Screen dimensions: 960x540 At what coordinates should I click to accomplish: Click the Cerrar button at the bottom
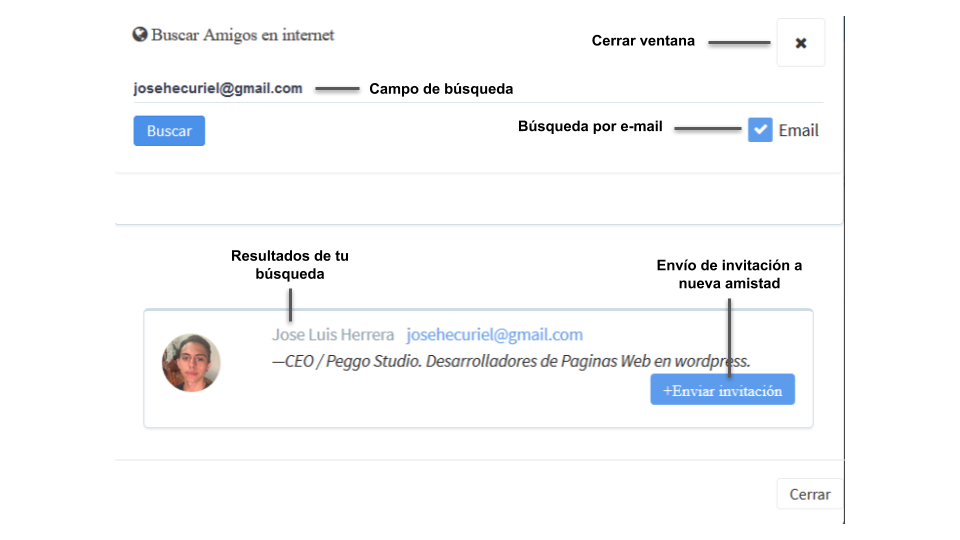click(809, 494)
